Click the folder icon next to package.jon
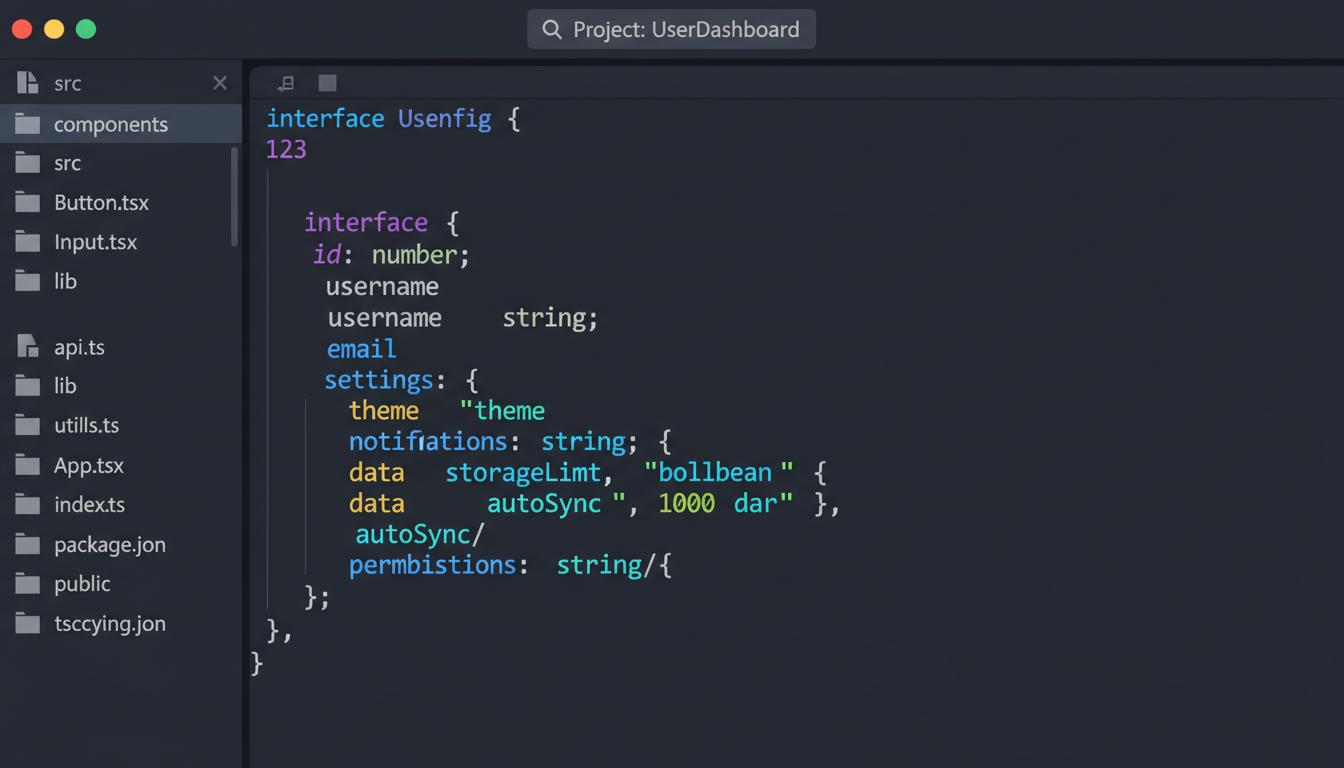Image resolution: width=1344 pixels, height=768 pixels. [x=27, y=545]
